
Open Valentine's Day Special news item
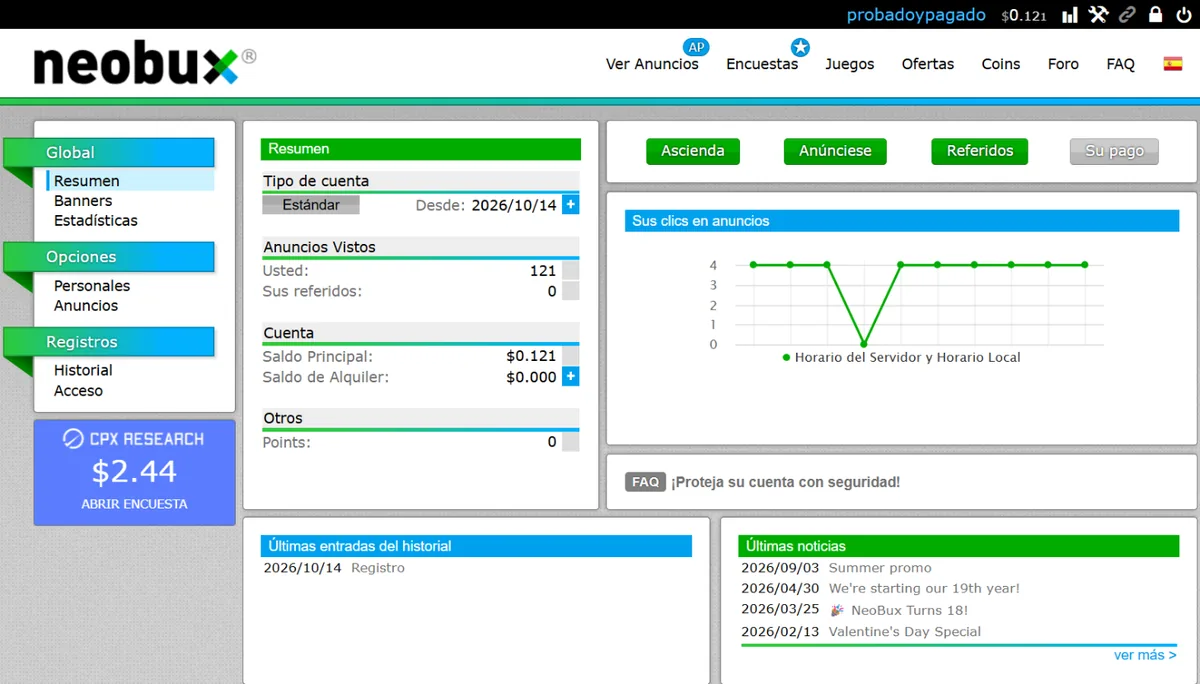pos(905,632)
